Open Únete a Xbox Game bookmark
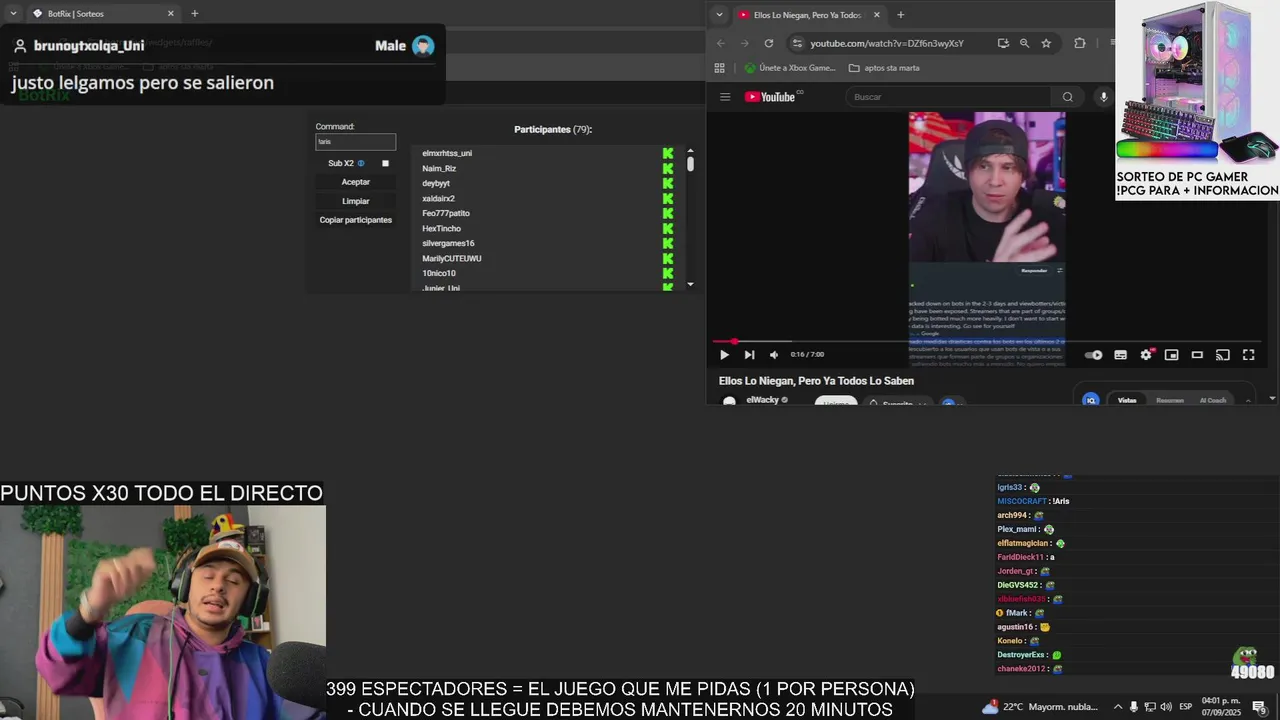 coord(790,68)
